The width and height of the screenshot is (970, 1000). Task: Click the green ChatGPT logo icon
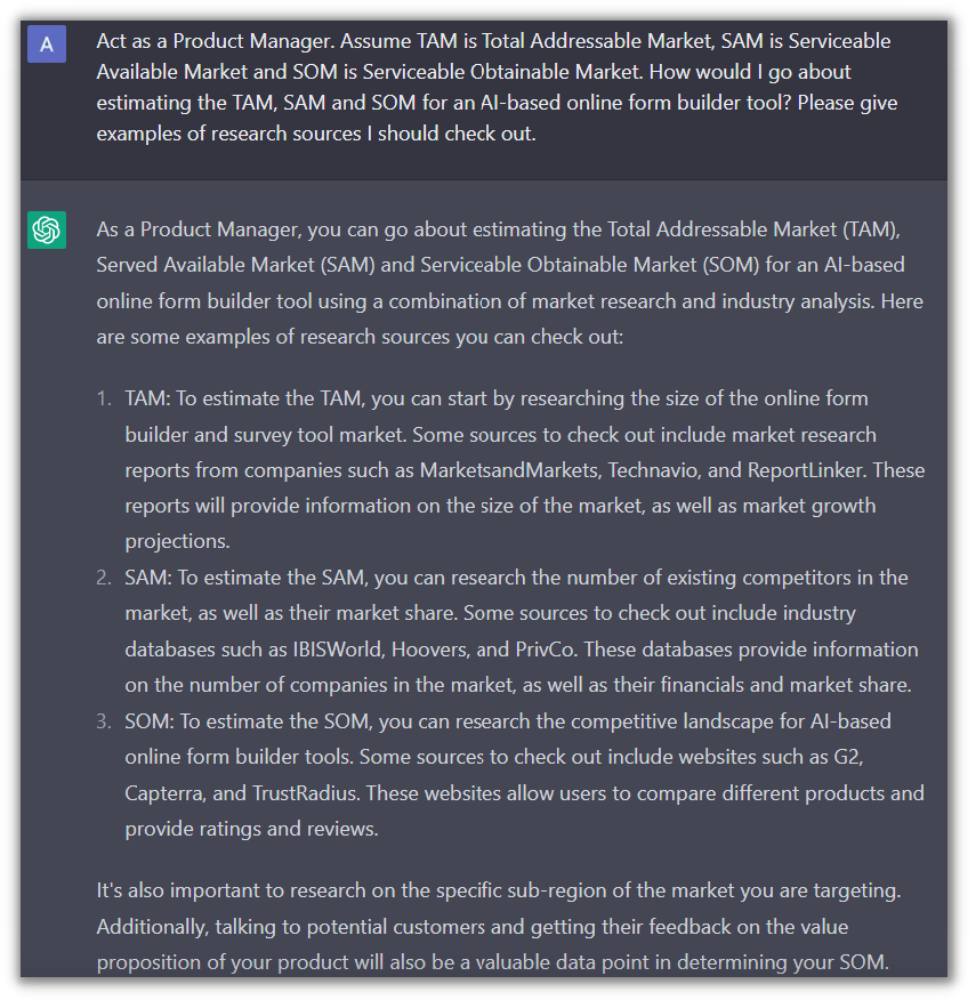click(47, 230)
